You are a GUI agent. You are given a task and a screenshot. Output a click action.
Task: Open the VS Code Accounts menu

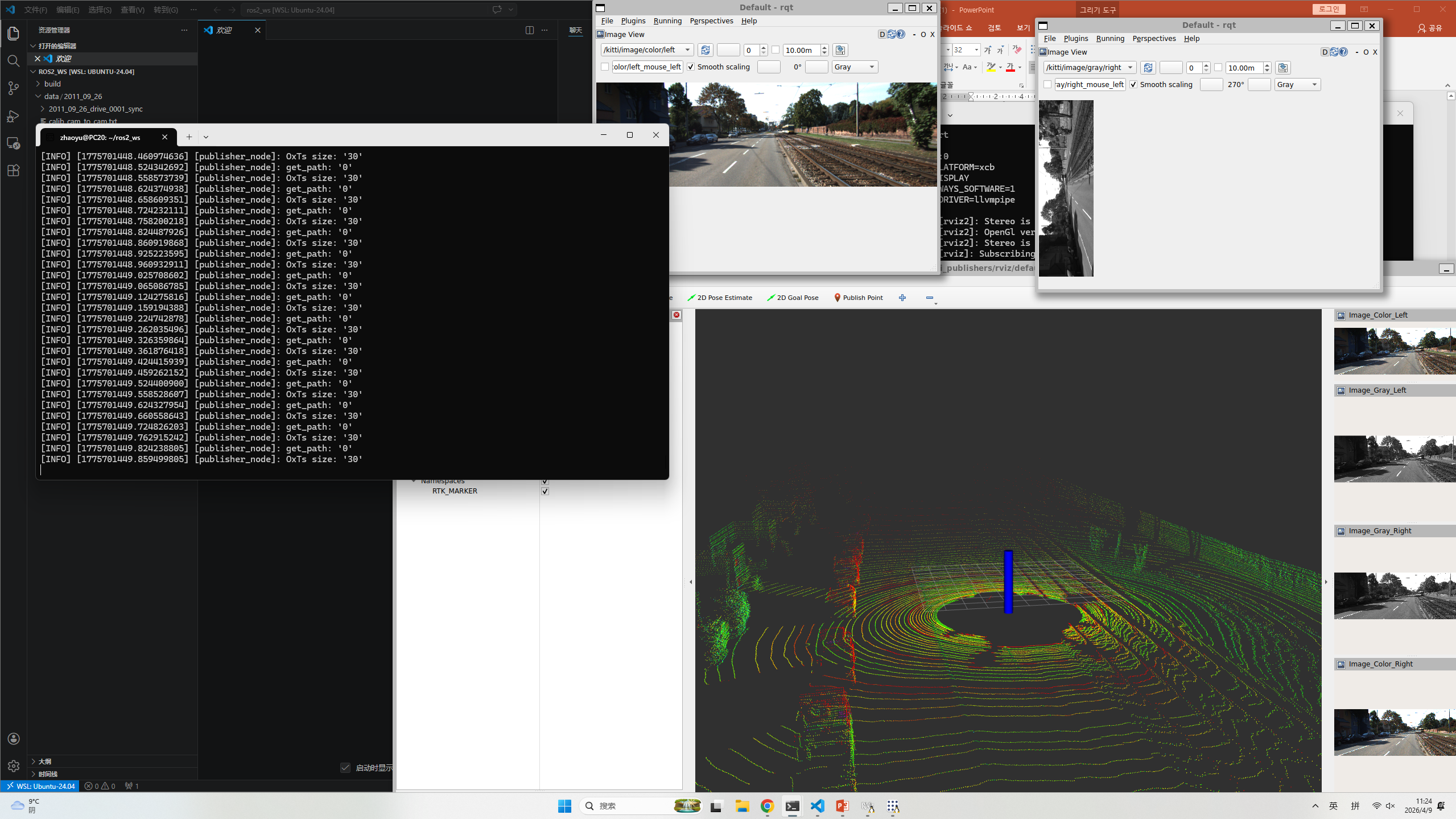click(x=14, y=739)
